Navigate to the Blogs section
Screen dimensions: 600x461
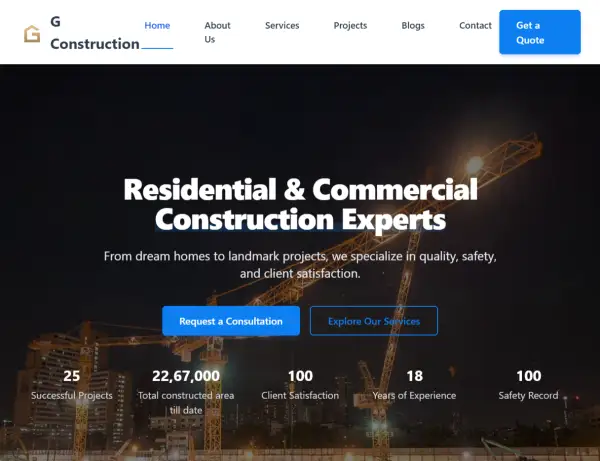pos(413,25)
